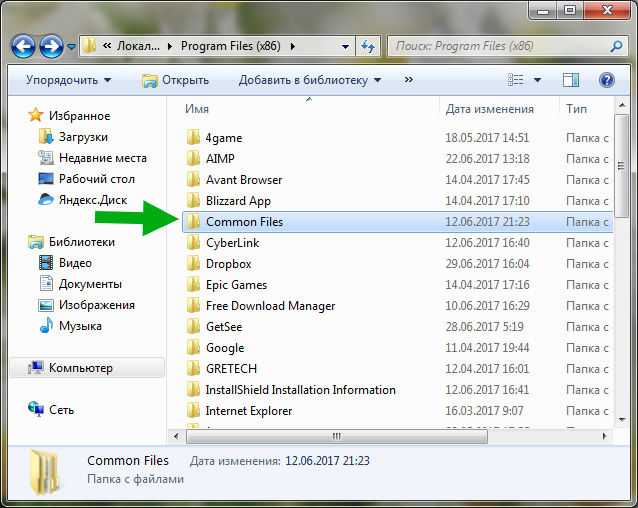
Task: Click the vertical scrollbar up arrow
Action: click(x=622, y=105)
